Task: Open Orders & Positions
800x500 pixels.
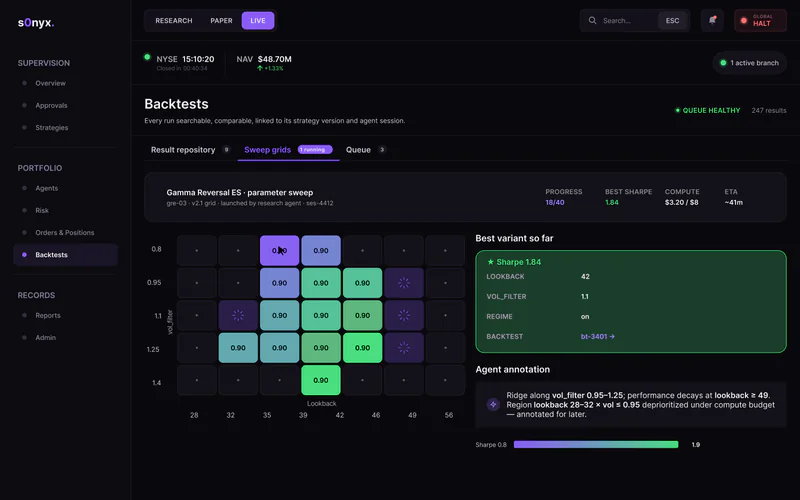Action: (65, 233)
